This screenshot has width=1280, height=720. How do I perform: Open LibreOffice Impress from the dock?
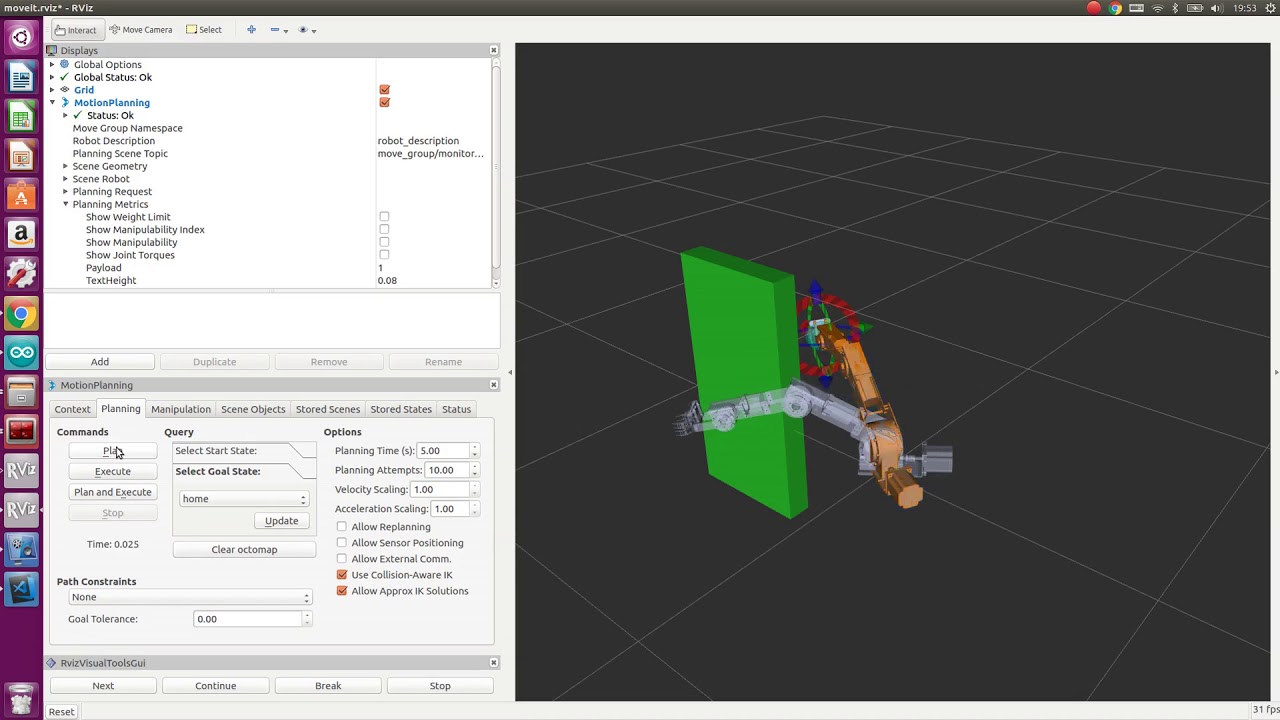[21, 156]
